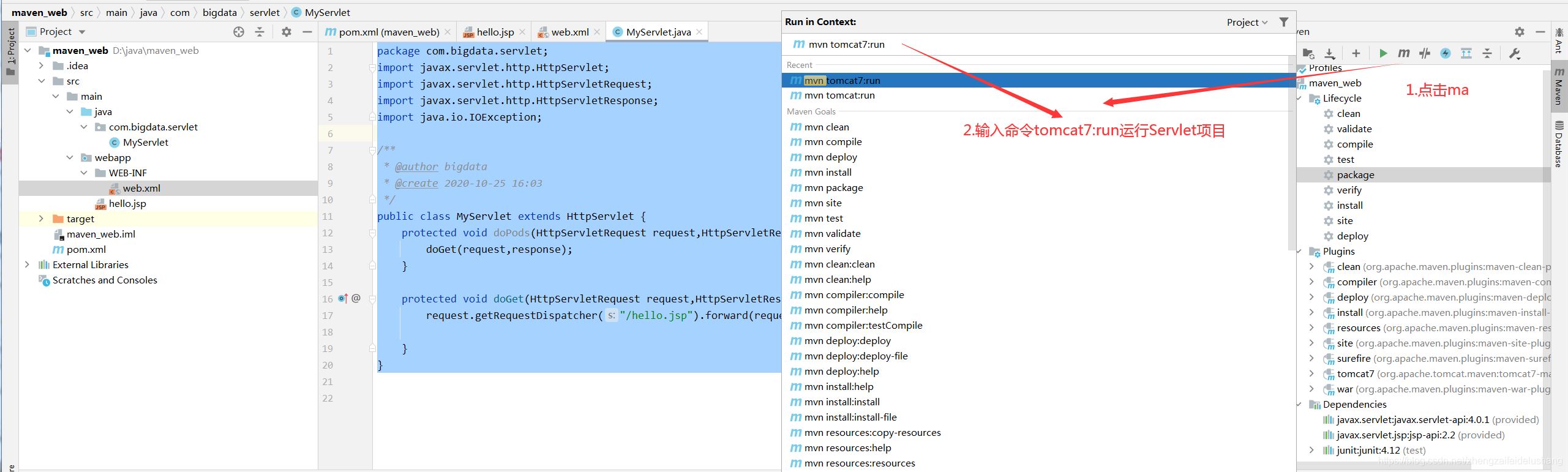Select 'deploy' lifecycle phase in Maven
The height and width of the screenshot is (472, 1568).
pyautogui.click(x=1352, y=236)
